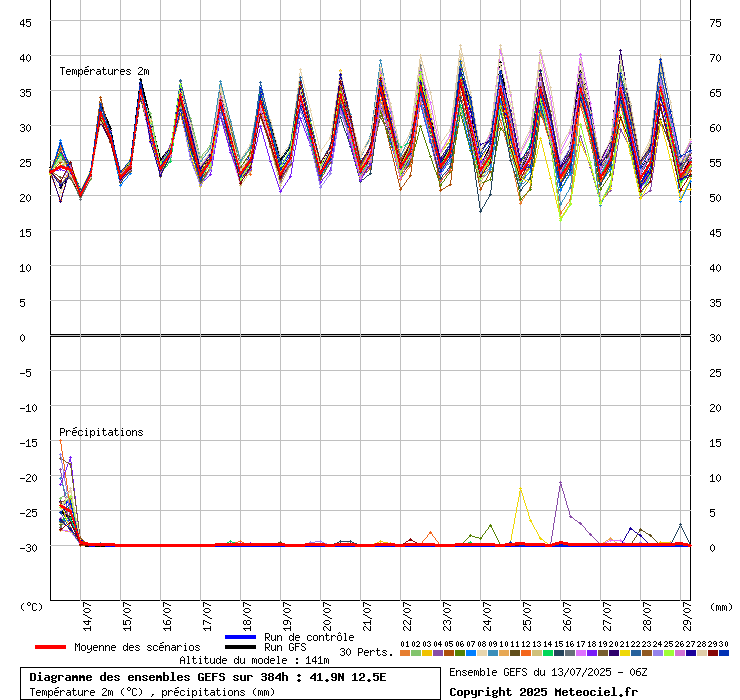Click the 'Run GFS' legend text
740x700 pixels.
pos(285,647)
